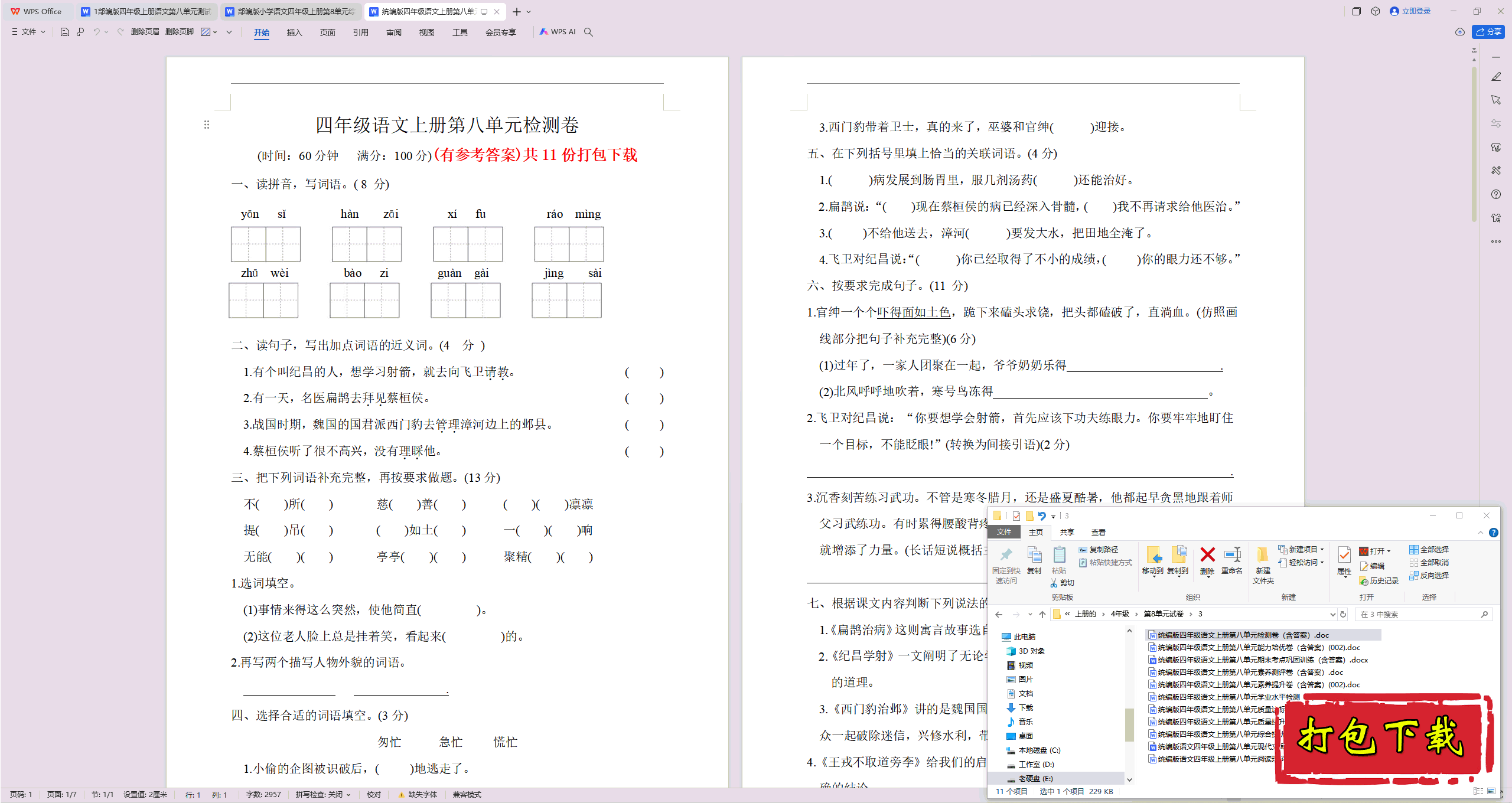Expand the WPS File menu dropdown

click(28, 32)
